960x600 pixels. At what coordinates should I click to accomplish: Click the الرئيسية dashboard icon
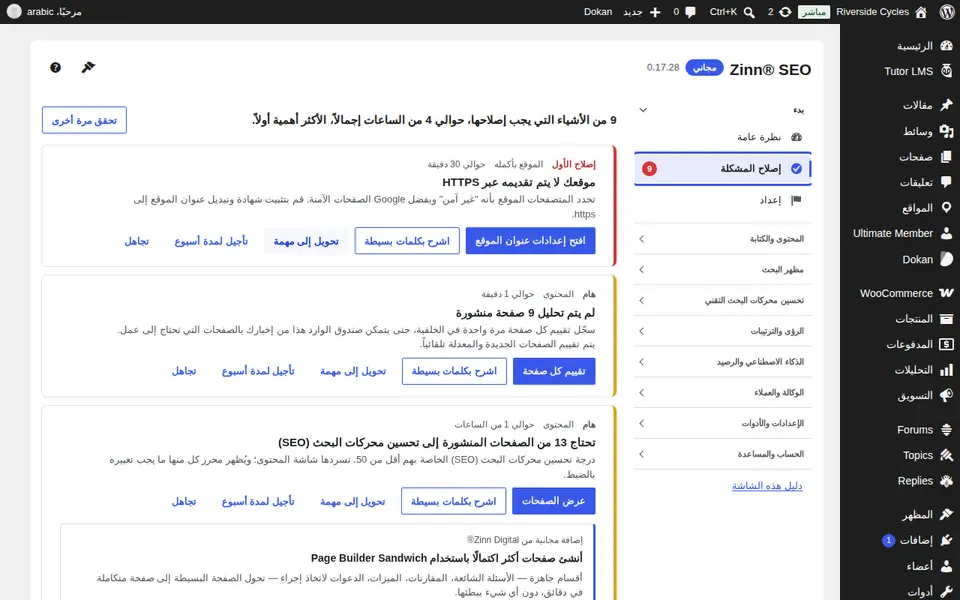click(946, 46)
